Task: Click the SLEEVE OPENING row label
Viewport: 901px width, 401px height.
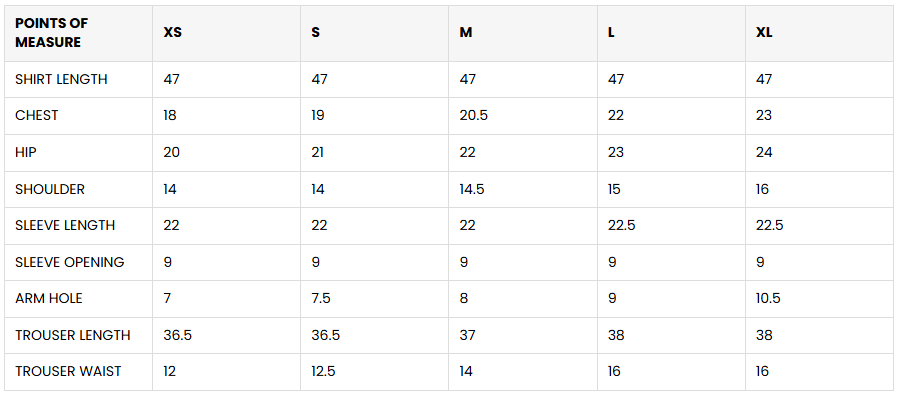Action: coord(70,262)
